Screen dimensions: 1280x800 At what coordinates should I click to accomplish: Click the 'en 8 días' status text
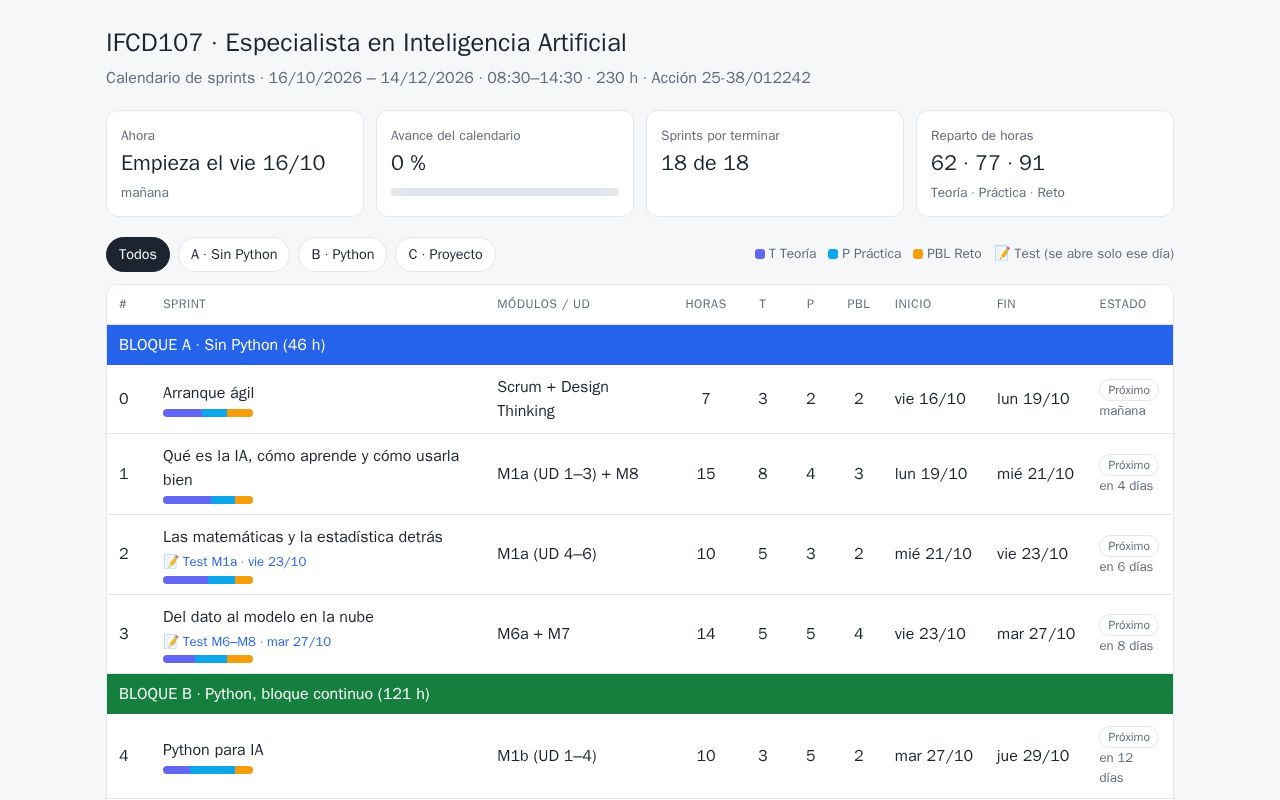1126,646
